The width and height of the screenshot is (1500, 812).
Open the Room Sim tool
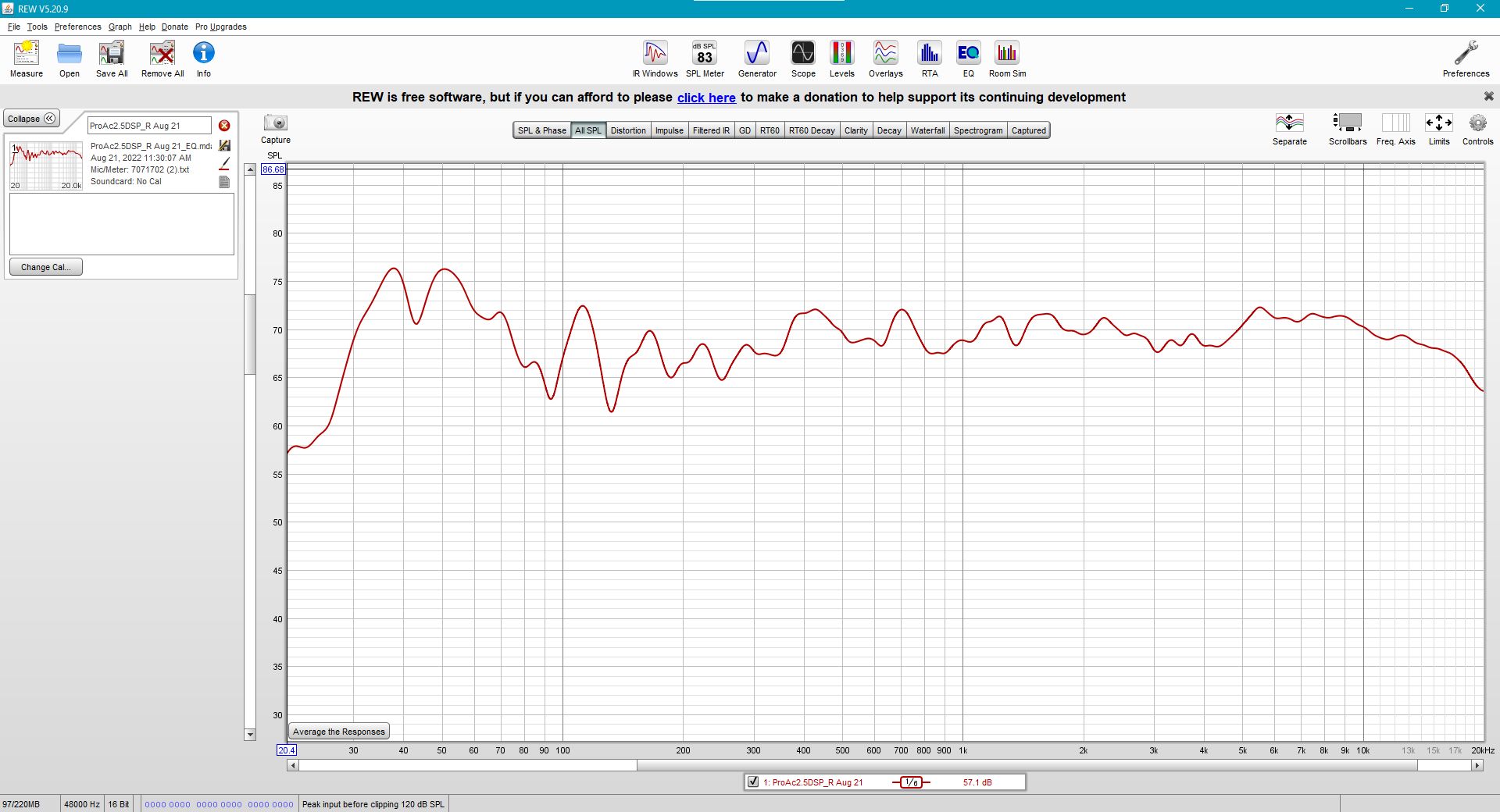pos(1007,59)
